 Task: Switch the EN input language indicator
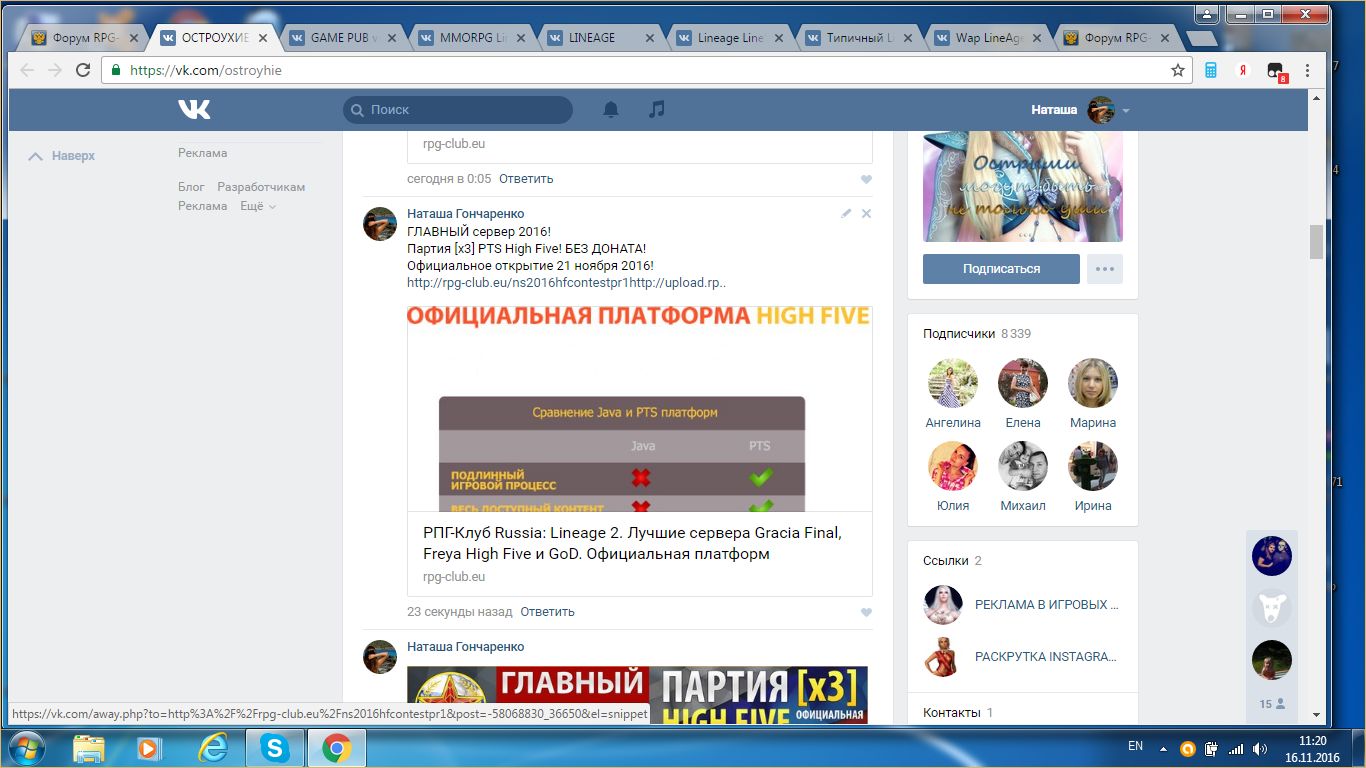click(x=1135, y=746)
